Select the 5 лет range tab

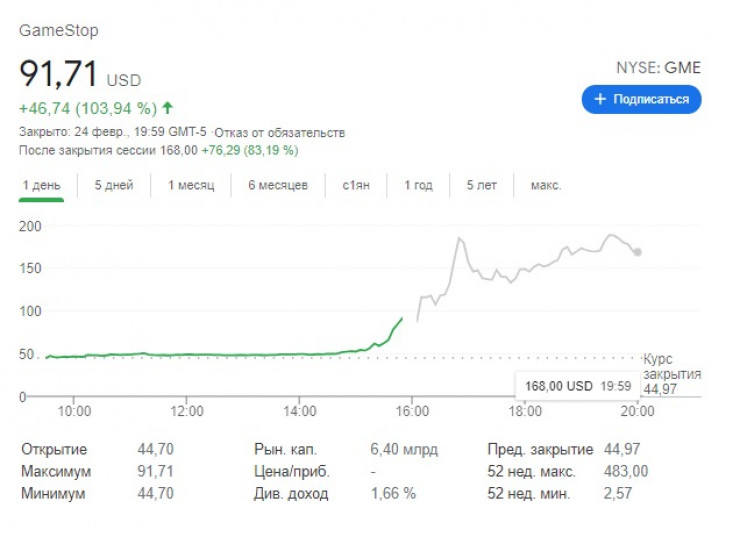point(483,185)
